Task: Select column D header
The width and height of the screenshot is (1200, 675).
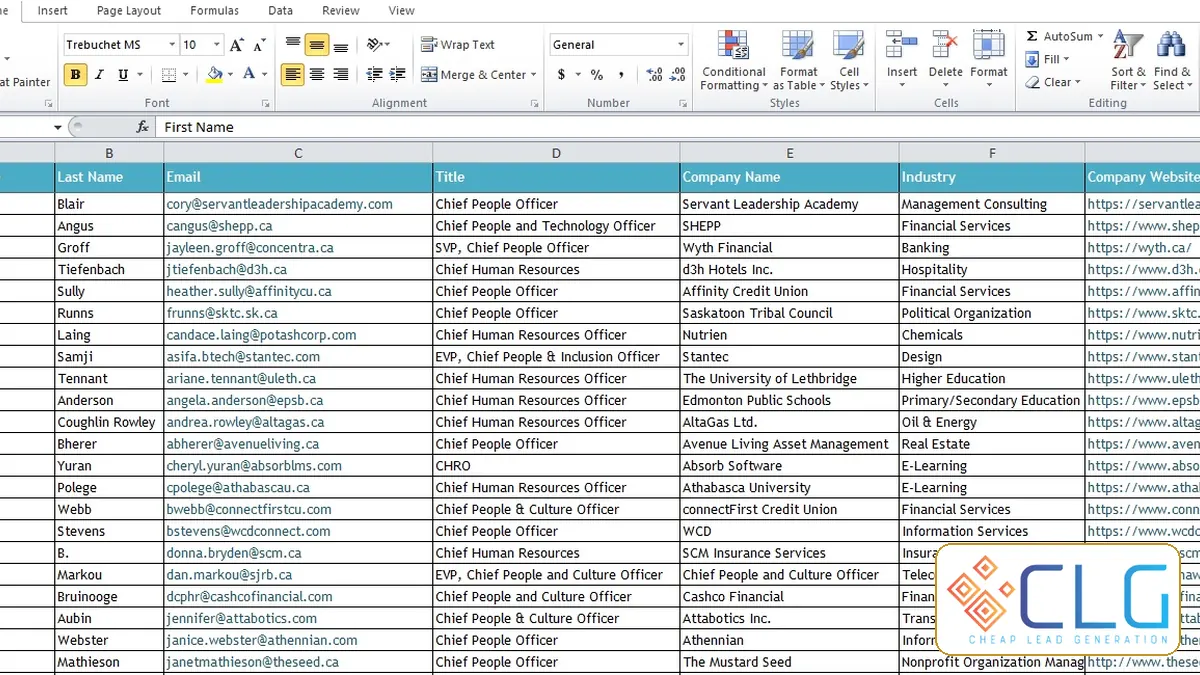Action: click(556, 153)
